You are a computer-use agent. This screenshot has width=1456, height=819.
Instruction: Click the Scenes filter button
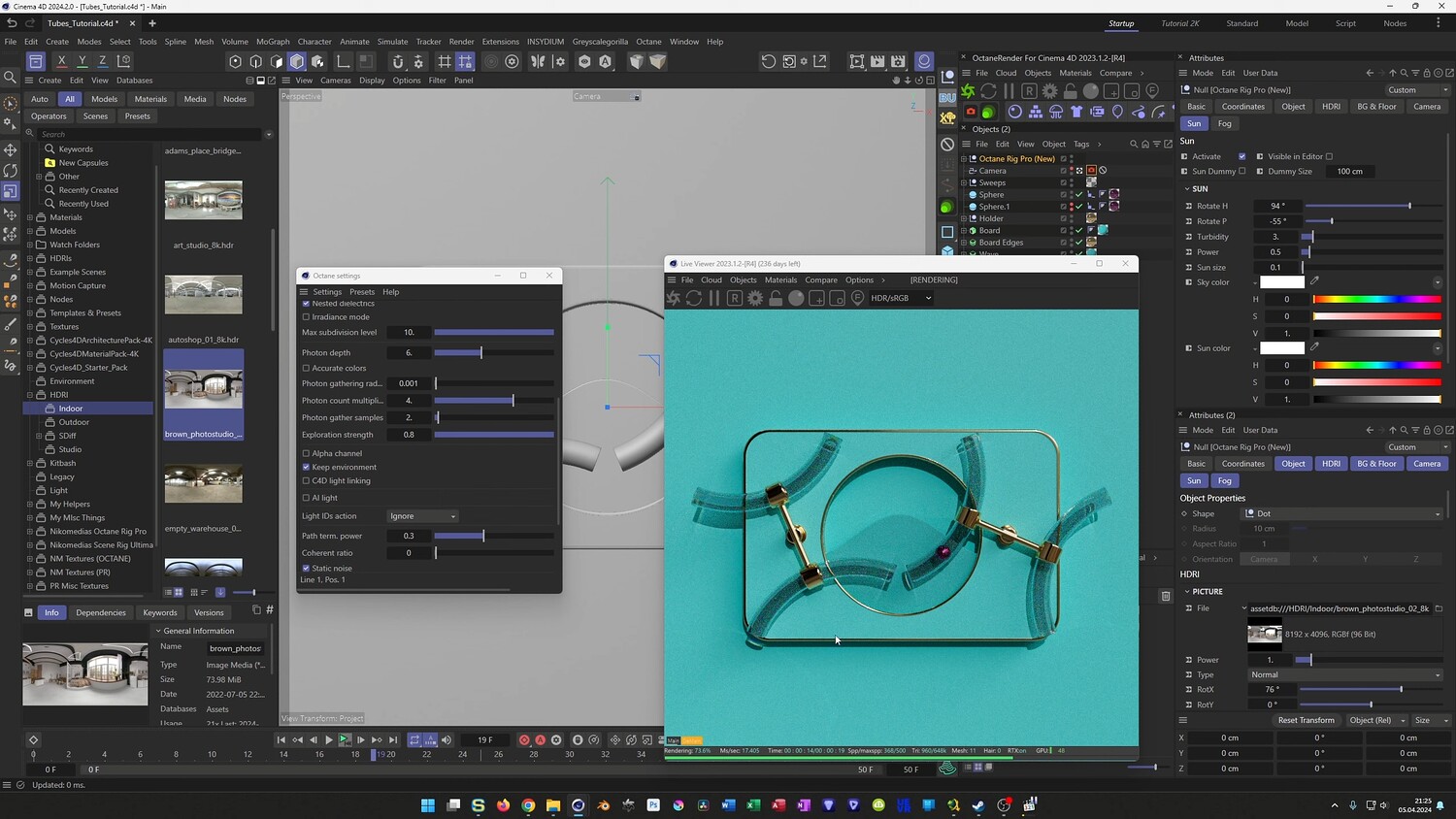[x=95, y=116]
